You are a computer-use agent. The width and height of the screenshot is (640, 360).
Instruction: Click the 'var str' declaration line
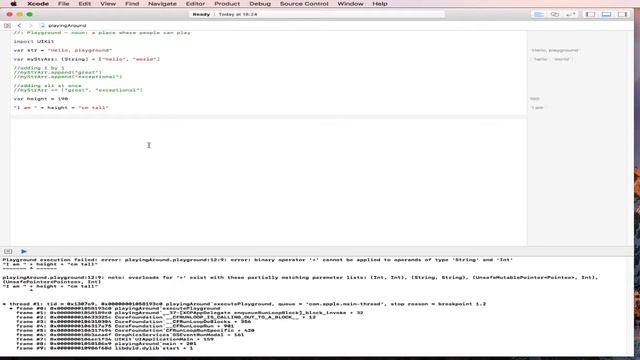(x=62, y=50)
